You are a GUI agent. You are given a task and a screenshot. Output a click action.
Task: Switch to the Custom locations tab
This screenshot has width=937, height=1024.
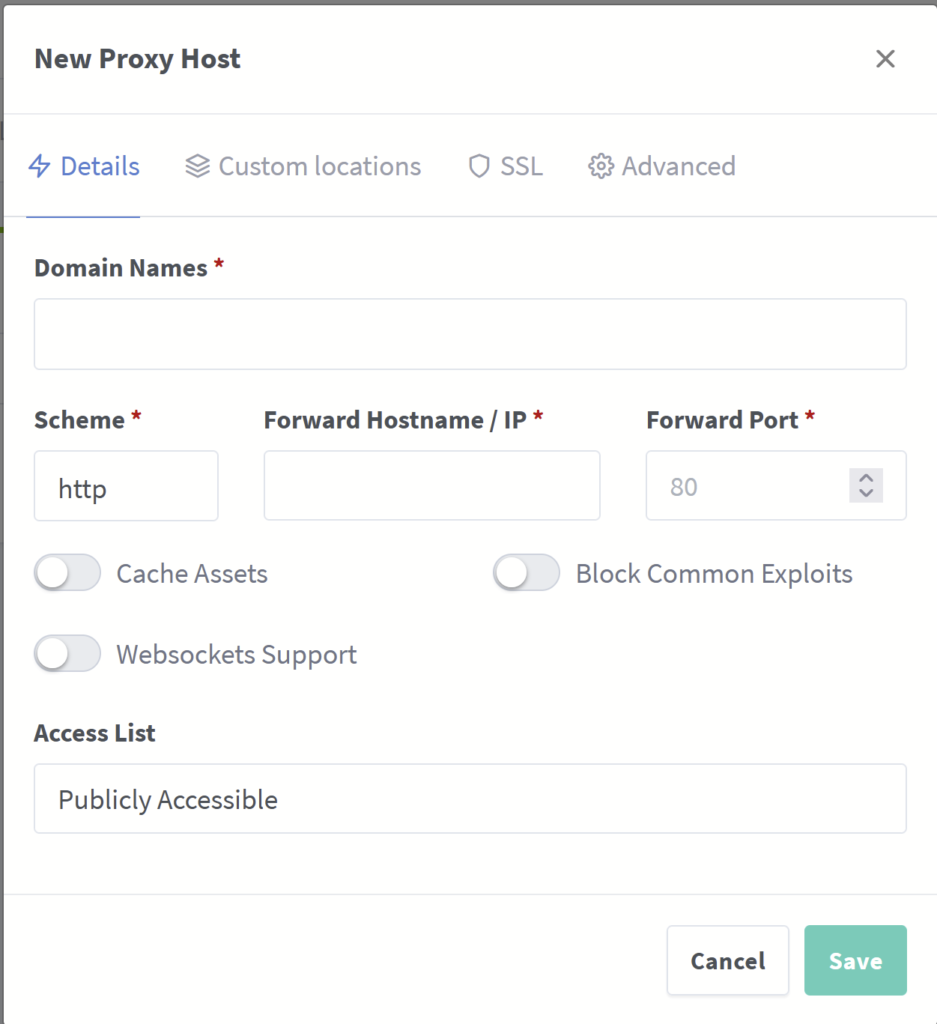point(319,166)
